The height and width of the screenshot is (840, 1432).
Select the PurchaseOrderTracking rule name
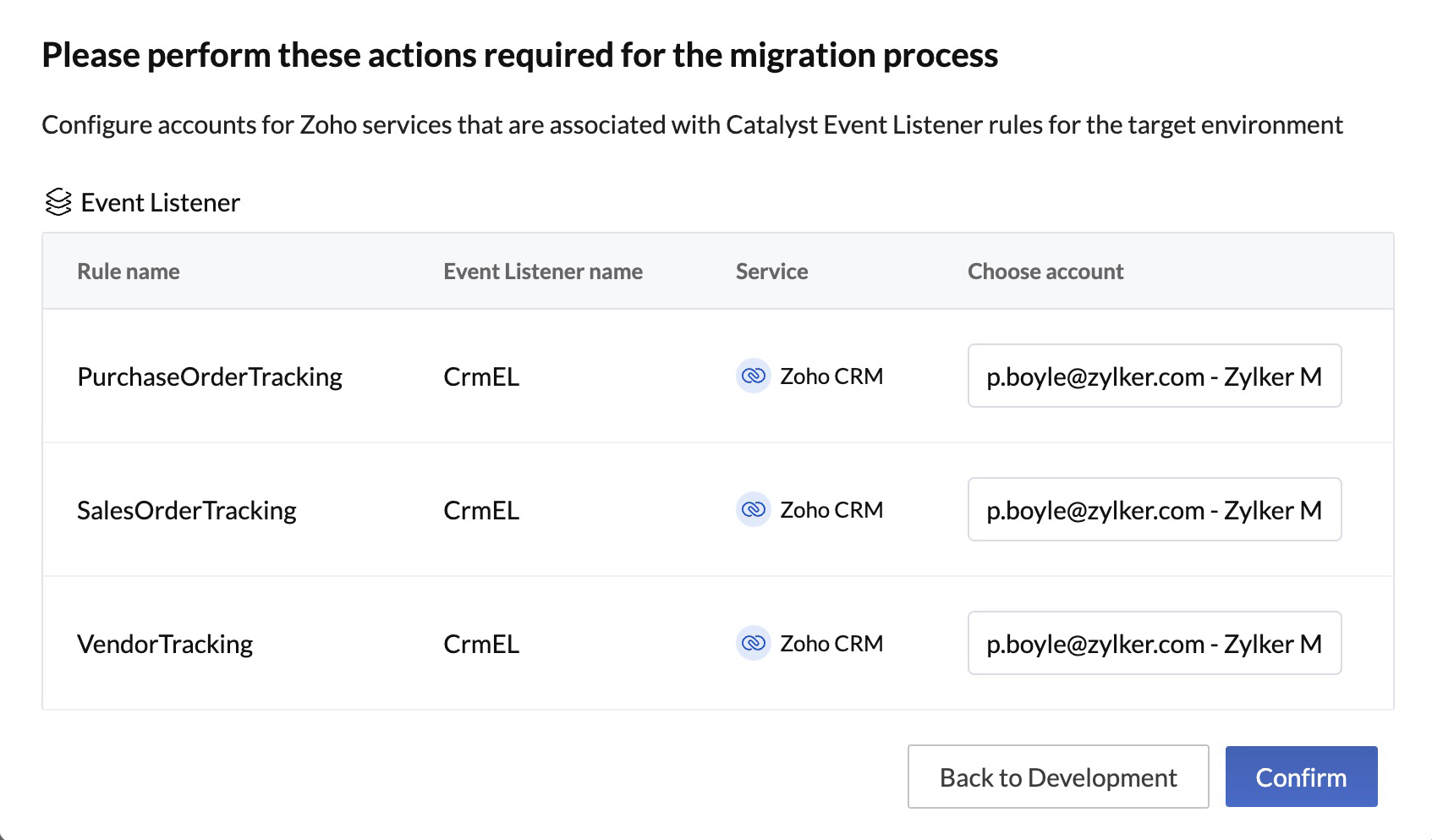coord(210,376)
